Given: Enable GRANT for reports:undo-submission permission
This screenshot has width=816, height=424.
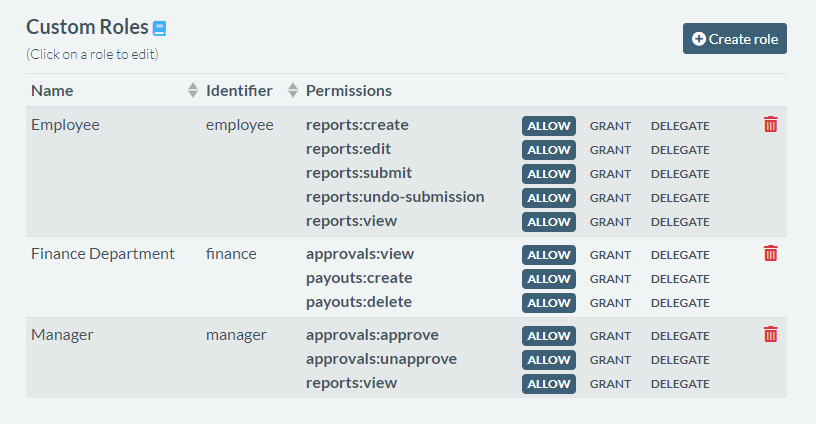Looking at the screenshot, I should [x=610, y=198].
